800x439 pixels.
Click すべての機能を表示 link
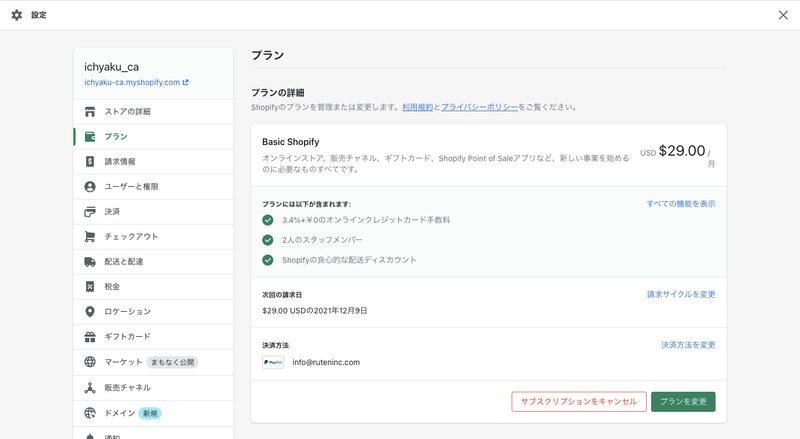point(681,204)
